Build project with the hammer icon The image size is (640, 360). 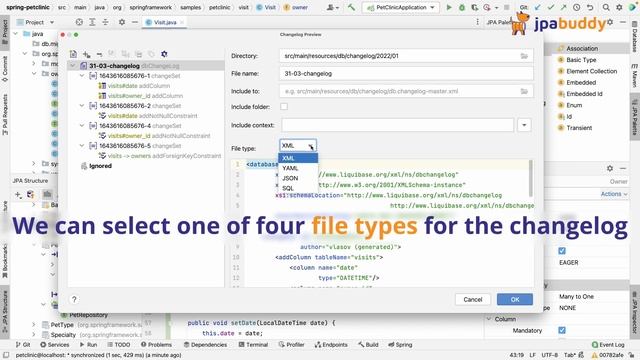click(351, 7)
